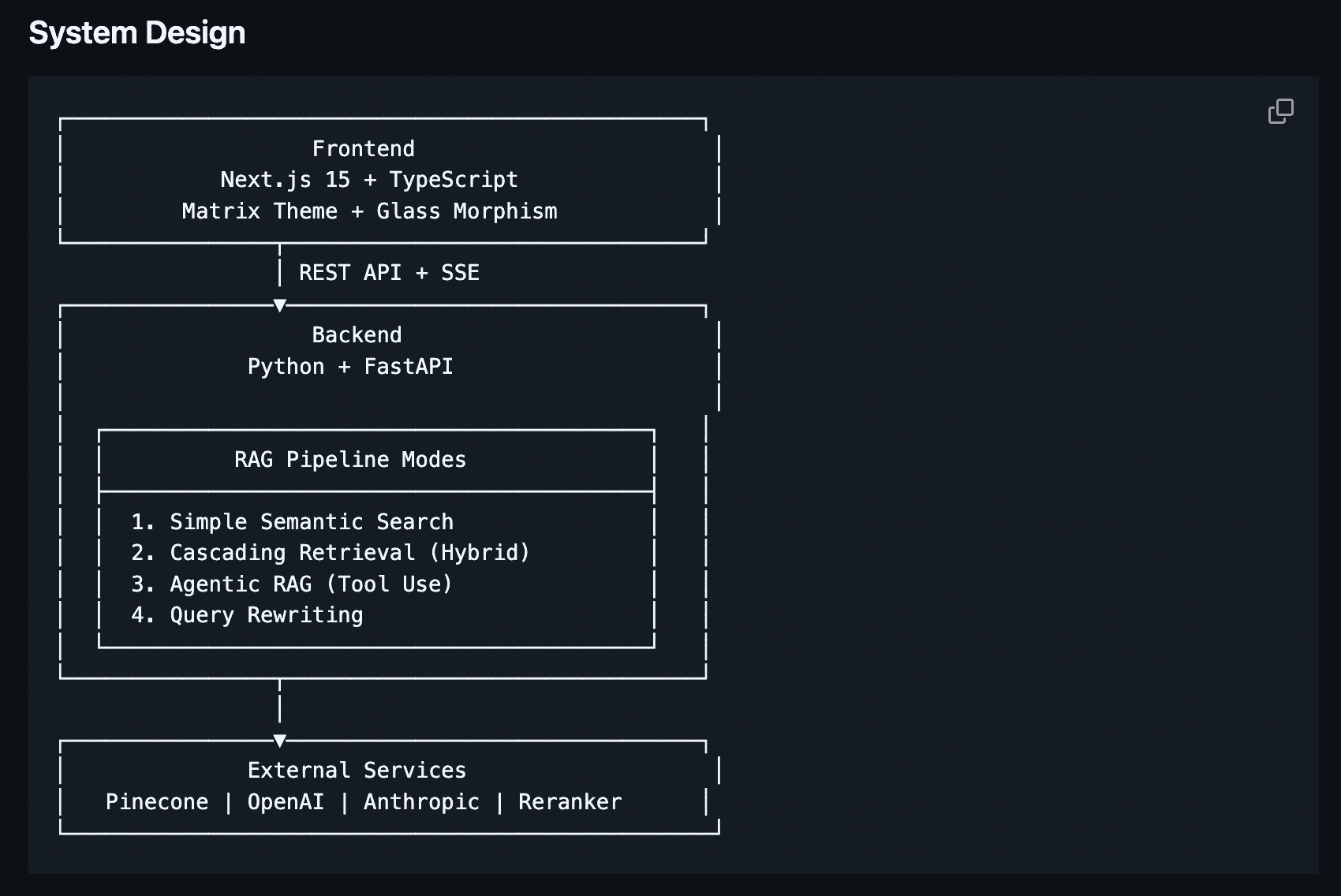Click the copy-to-clipboard icon

tap(1281, 111)
